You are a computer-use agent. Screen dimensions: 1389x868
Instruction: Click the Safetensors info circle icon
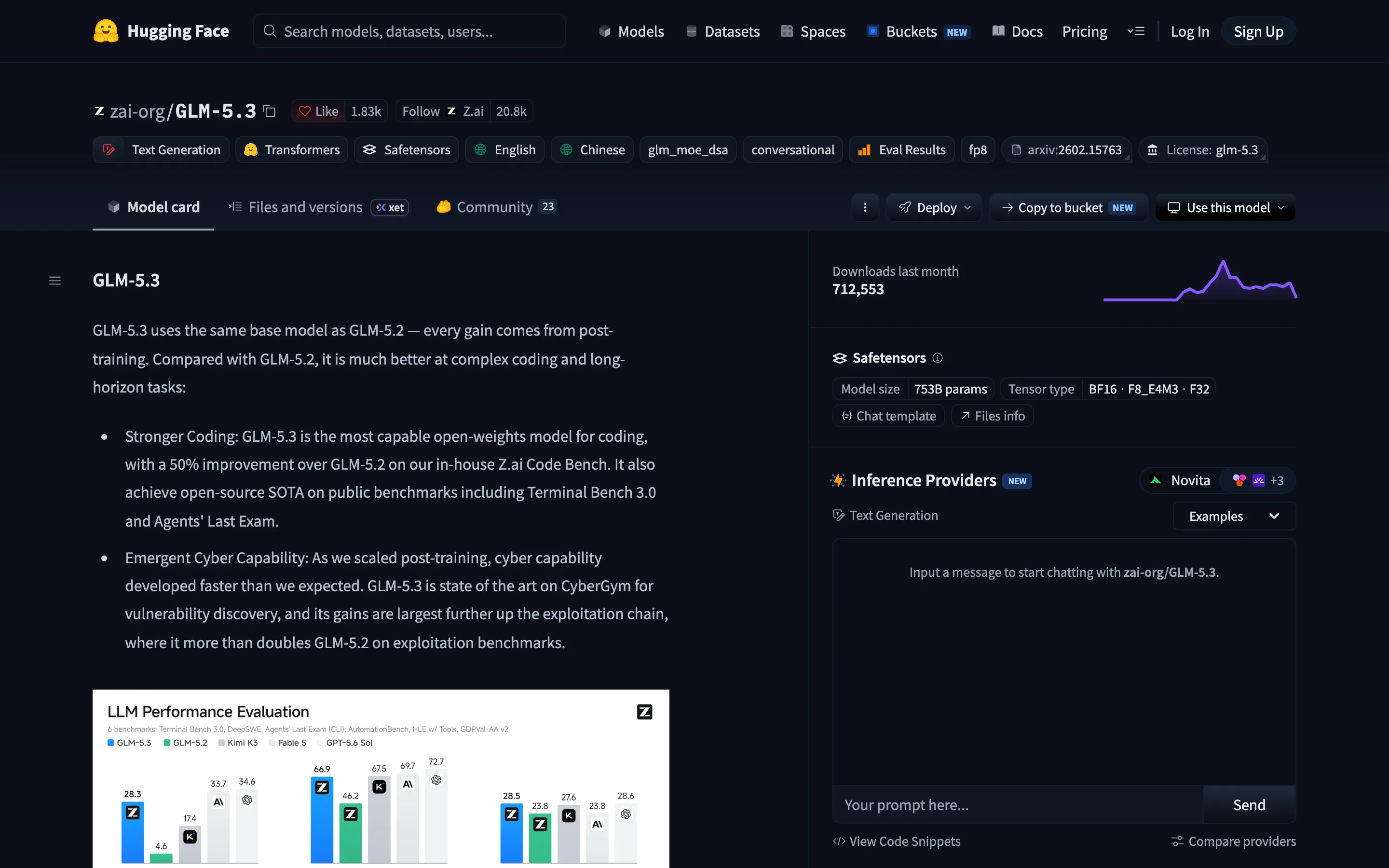click(937, 358)
